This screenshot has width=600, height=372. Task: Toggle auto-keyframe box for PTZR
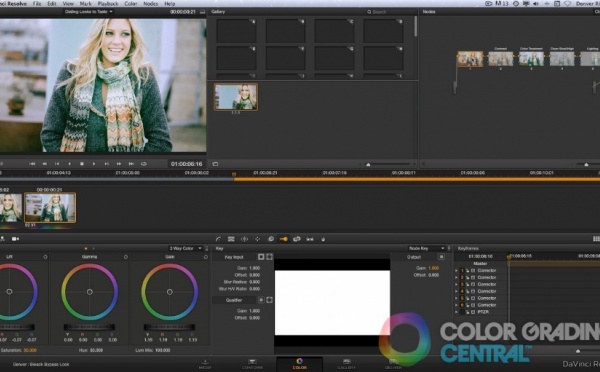click(473, 312)
